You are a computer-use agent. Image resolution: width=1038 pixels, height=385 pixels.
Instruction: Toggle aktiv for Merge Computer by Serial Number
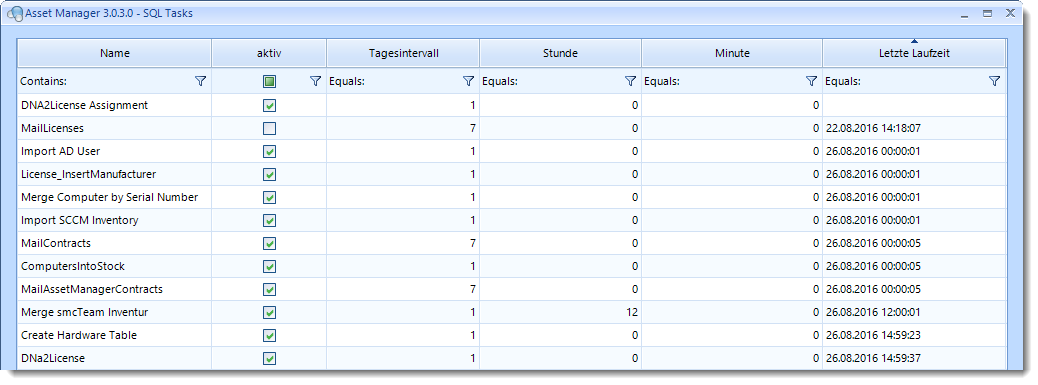coord(269,197)
